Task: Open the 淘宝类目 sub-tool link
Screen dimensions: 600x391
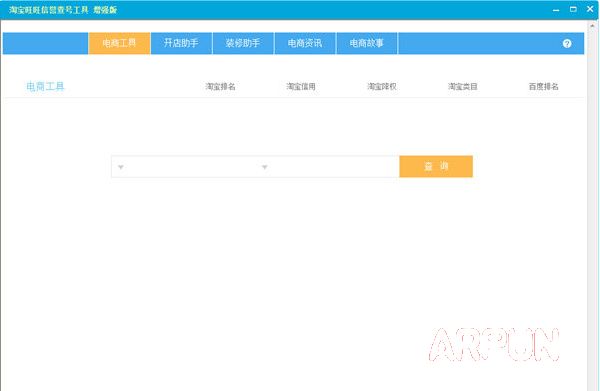Action: [x=463, y=87]
